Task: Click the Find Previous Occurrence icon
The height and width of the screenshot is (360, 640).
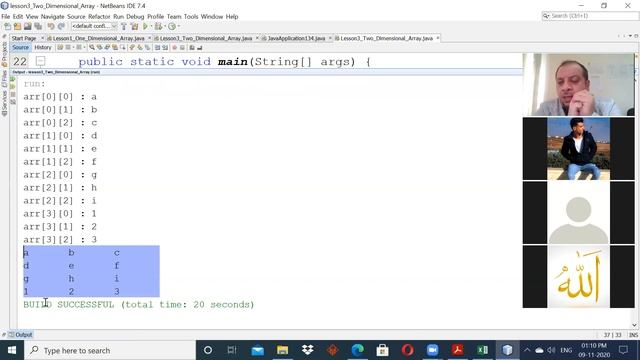Action: [99, 48]
